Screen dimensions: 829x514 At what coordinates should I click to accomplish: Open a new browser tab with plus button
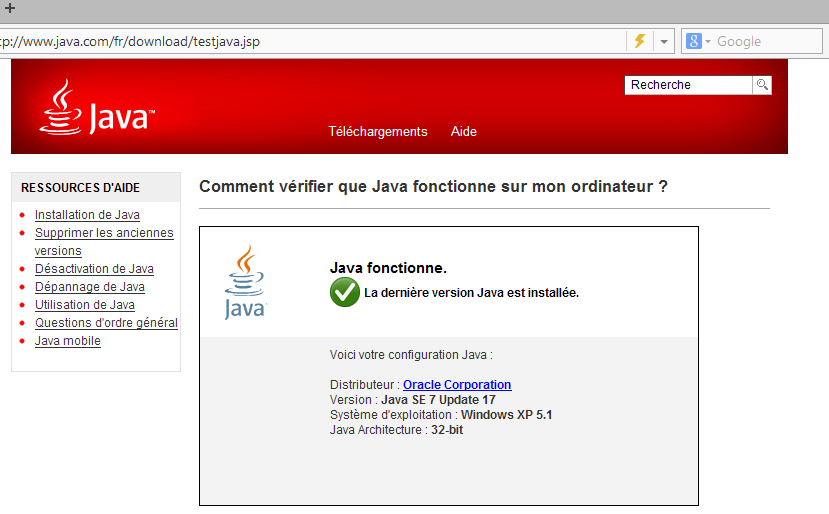(x=10, y=8)
